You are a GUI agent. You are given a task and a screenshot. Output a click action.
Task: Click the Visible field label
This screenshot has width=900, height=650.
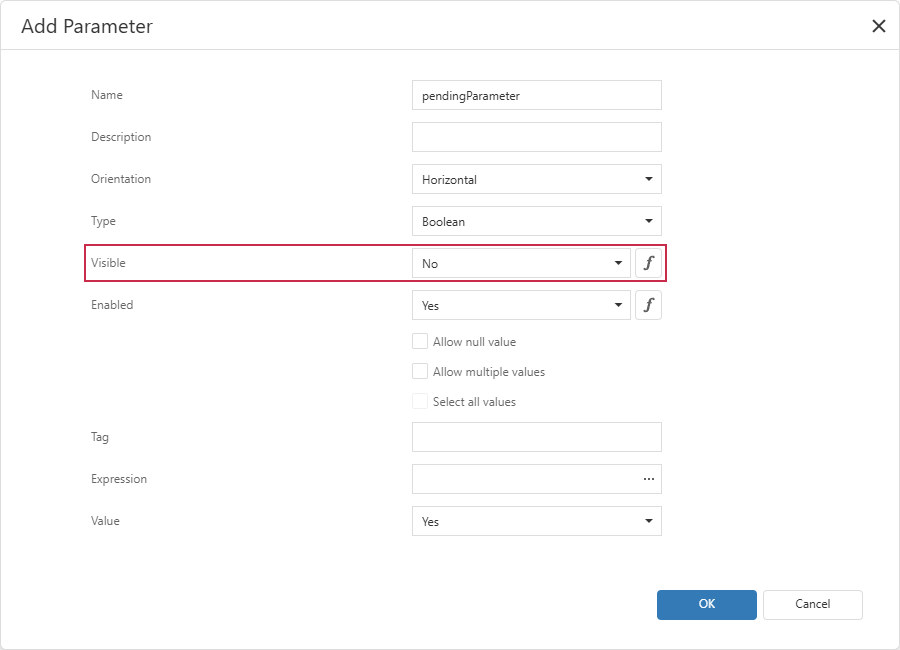[x=108, y=262]
